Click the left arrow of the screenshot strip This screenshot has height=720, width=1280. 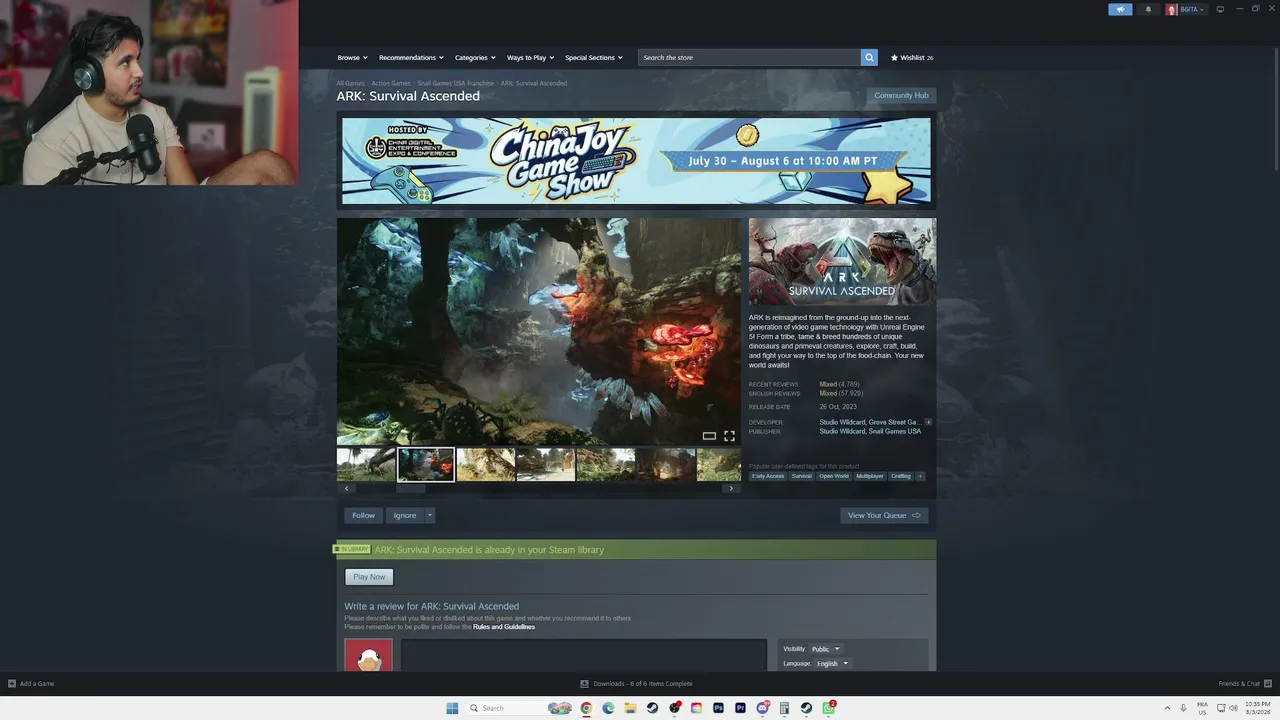click(x=346, y=489)
